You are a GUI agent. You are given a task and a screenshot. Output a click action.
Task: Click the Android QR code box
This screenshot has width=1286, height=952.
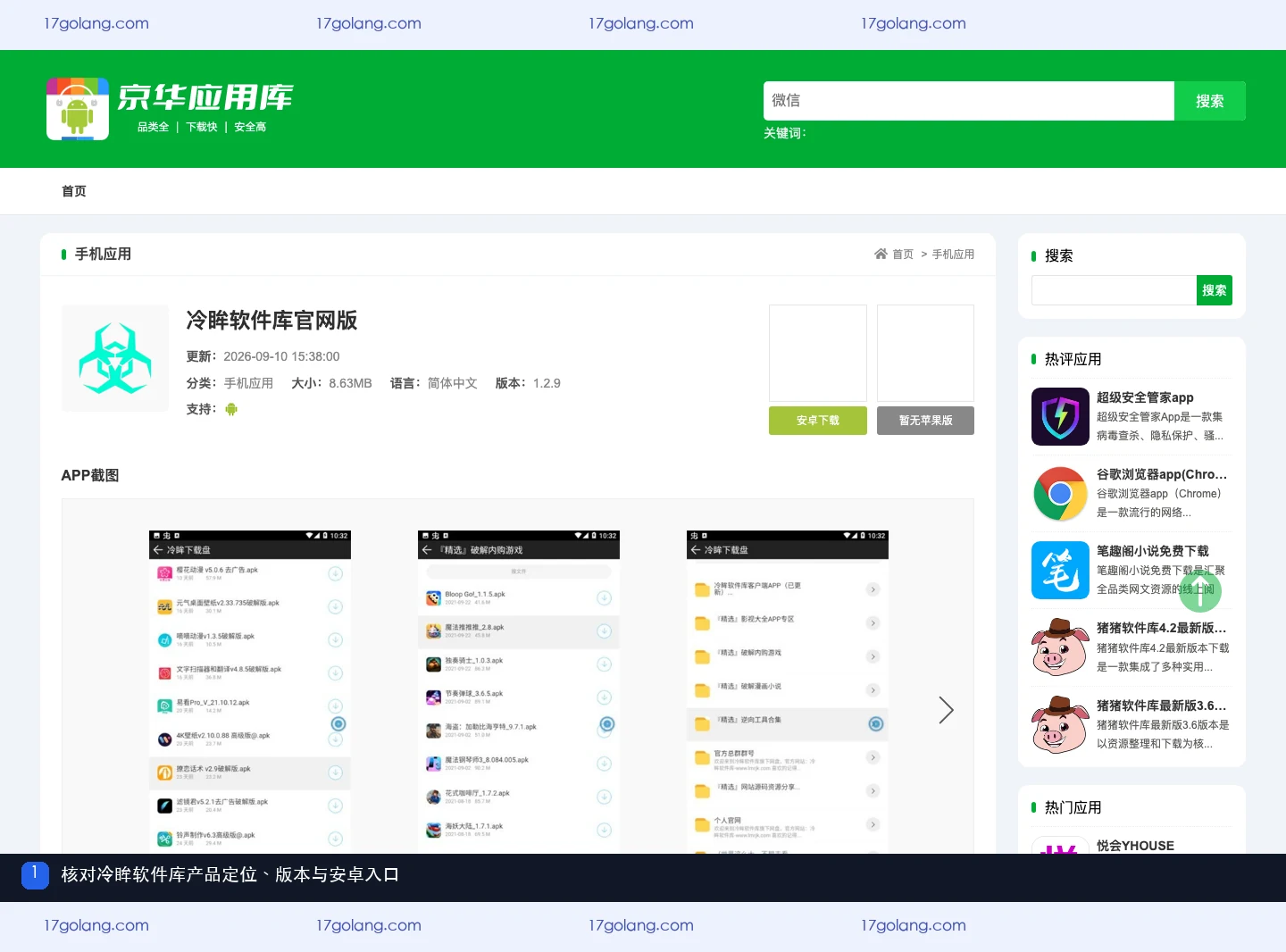[818, 353]
